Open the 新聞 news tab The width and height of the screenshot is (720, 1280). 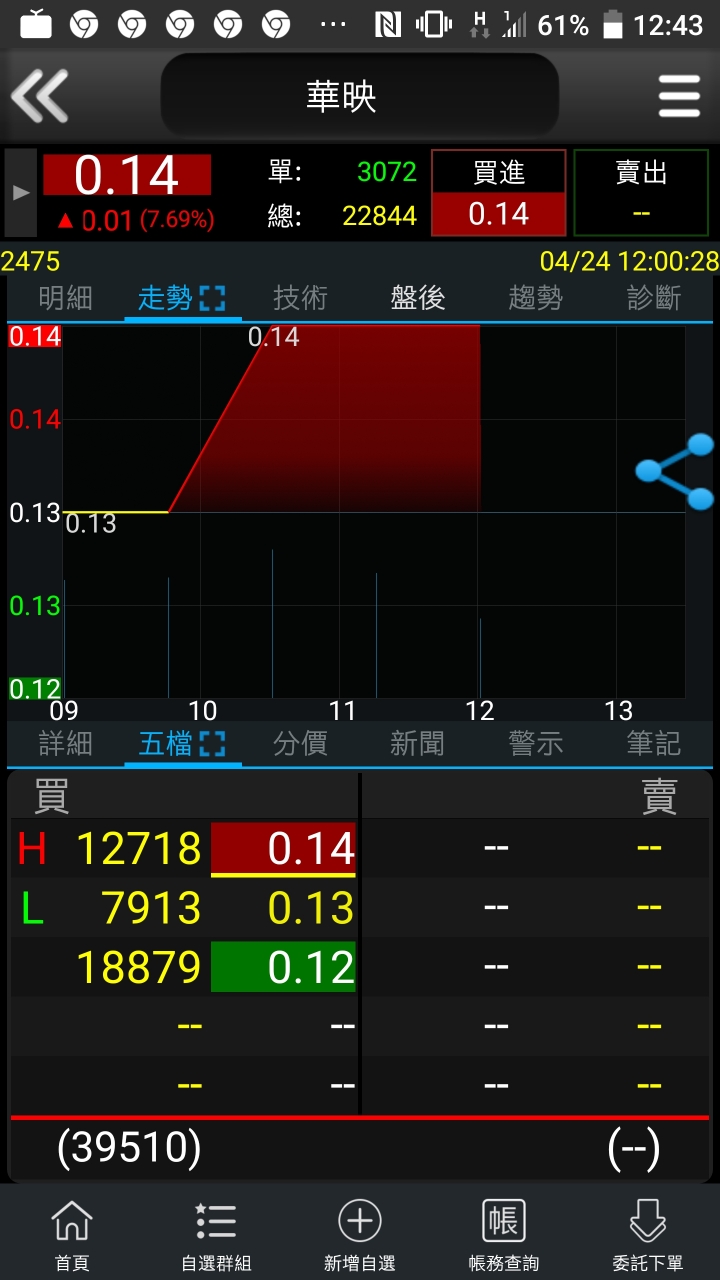coord(418,744)
